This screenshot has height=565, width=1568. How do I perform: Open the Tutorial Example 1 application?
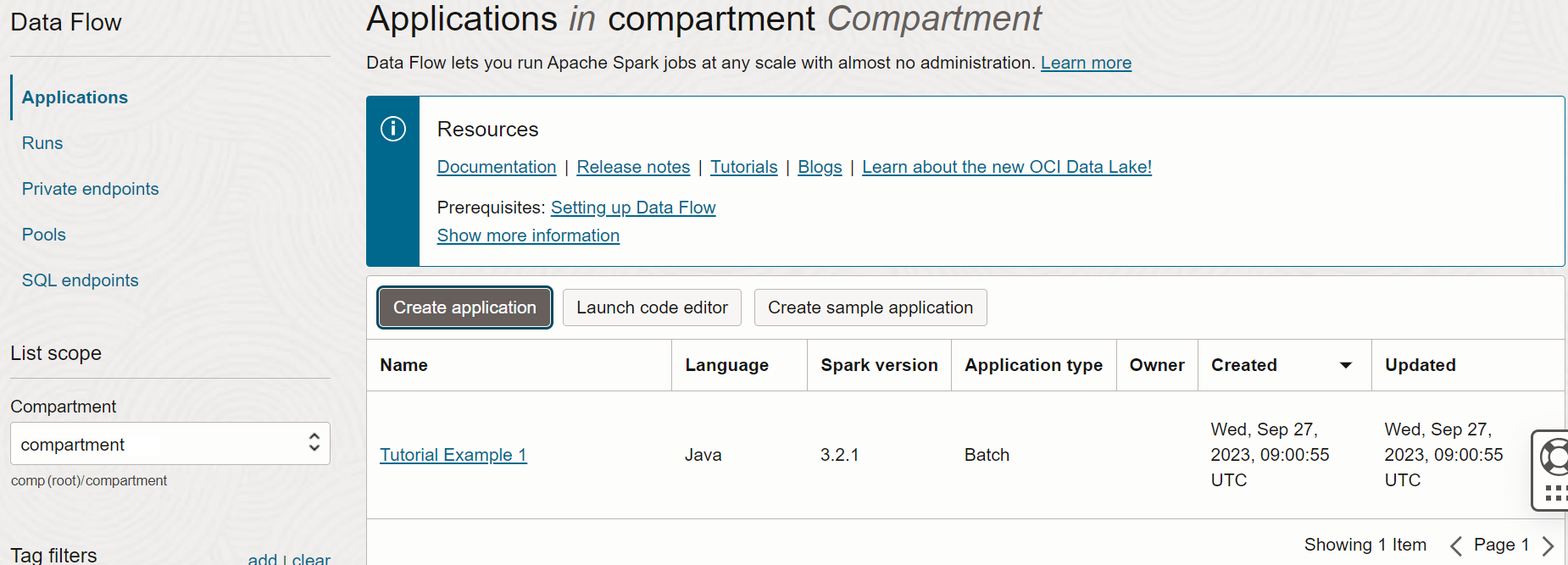[453, 455]
